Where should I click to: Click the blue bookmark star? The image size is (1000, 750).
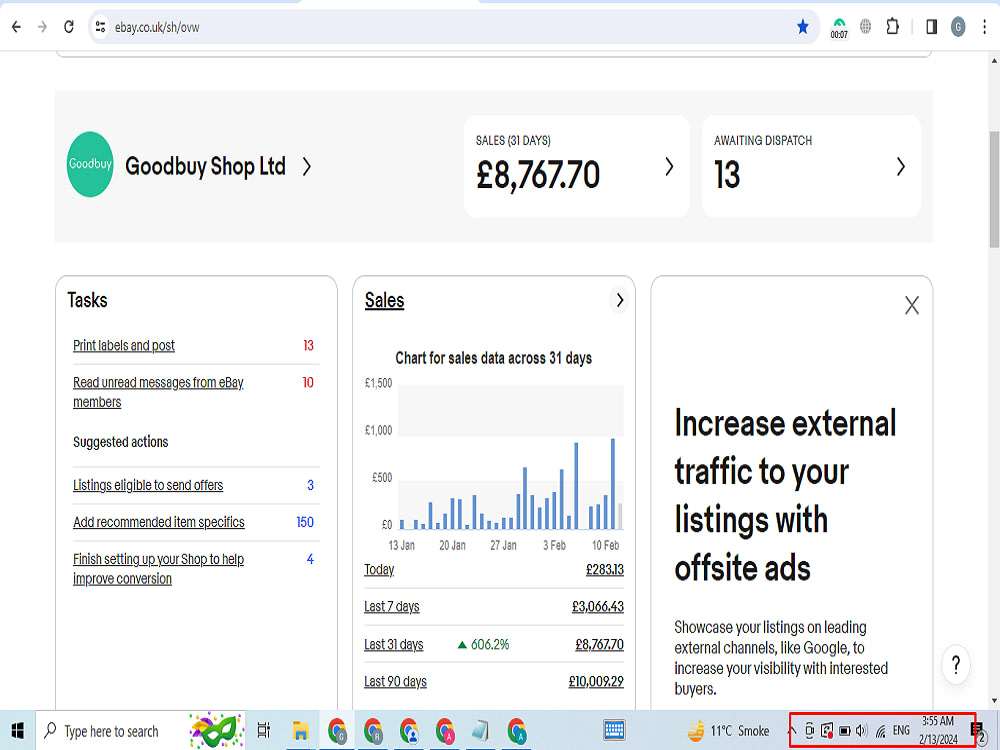(x=803, y=27)
